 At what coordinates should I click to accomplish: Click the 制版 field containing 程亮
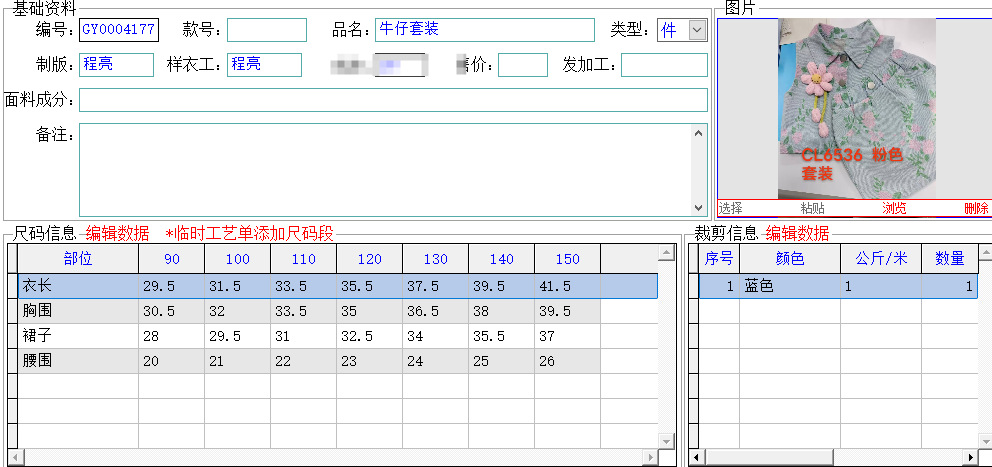116,65
